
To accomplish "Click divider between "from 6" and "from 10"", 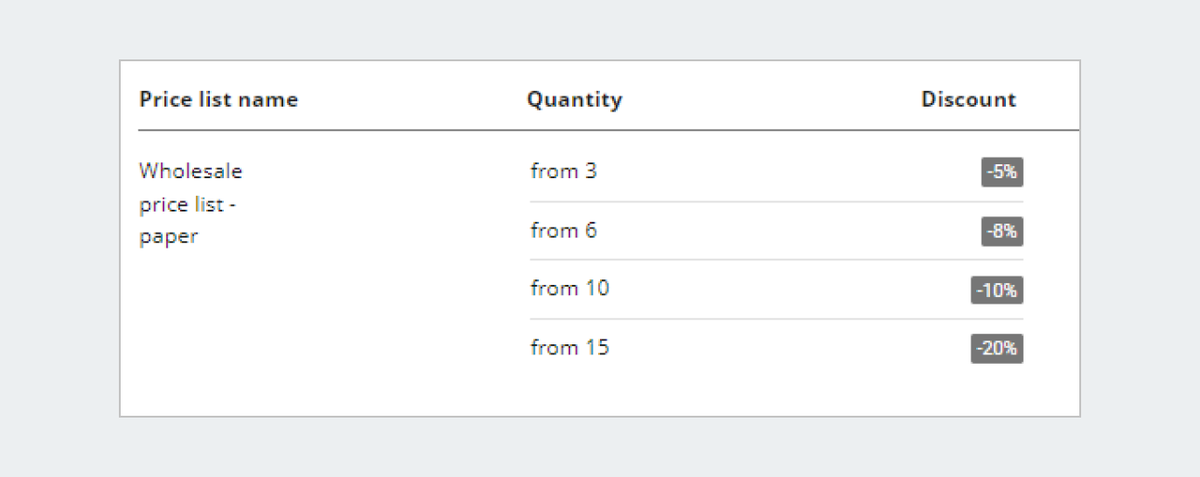I will [x=776, y=260].
